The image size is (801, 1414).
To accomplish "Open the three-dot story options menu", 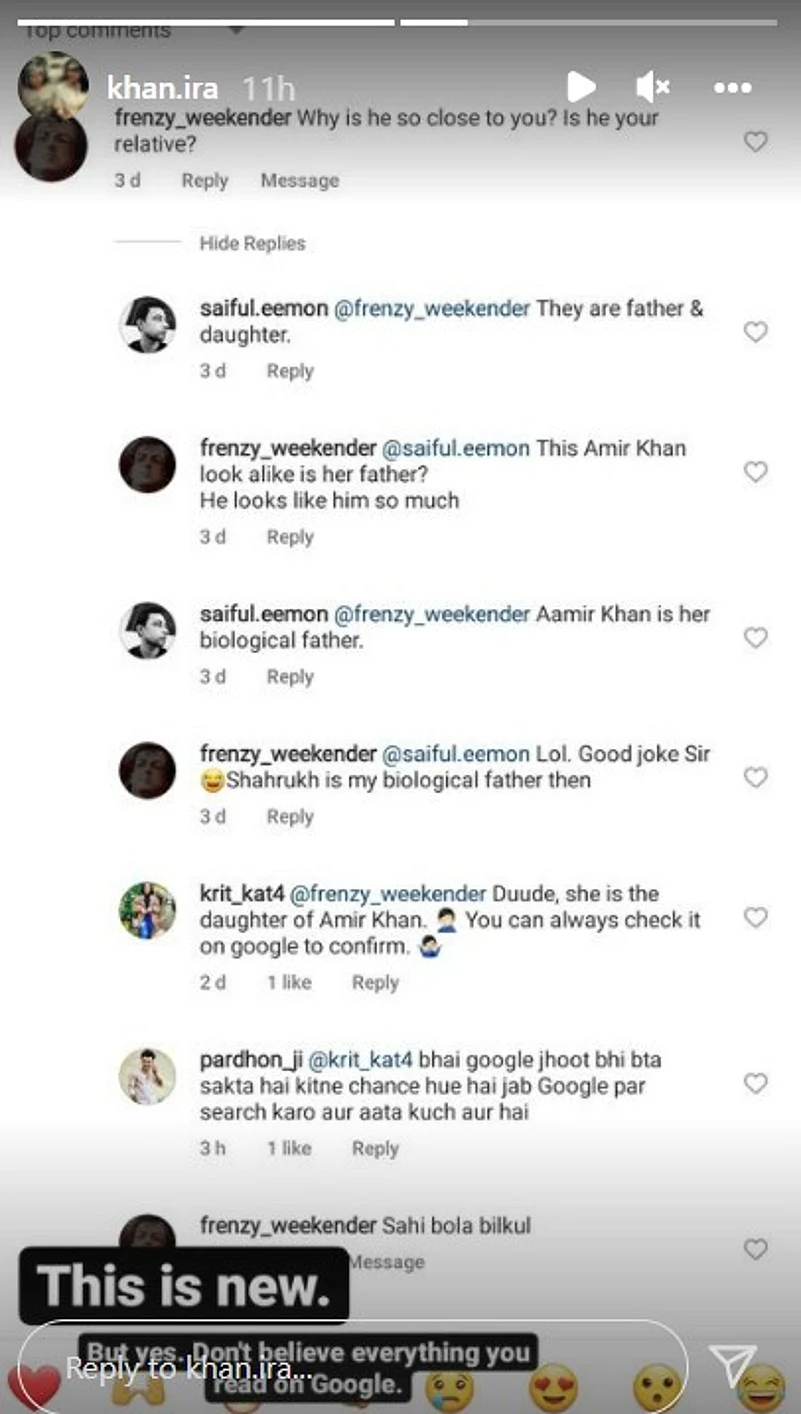I will coord(732,88).
